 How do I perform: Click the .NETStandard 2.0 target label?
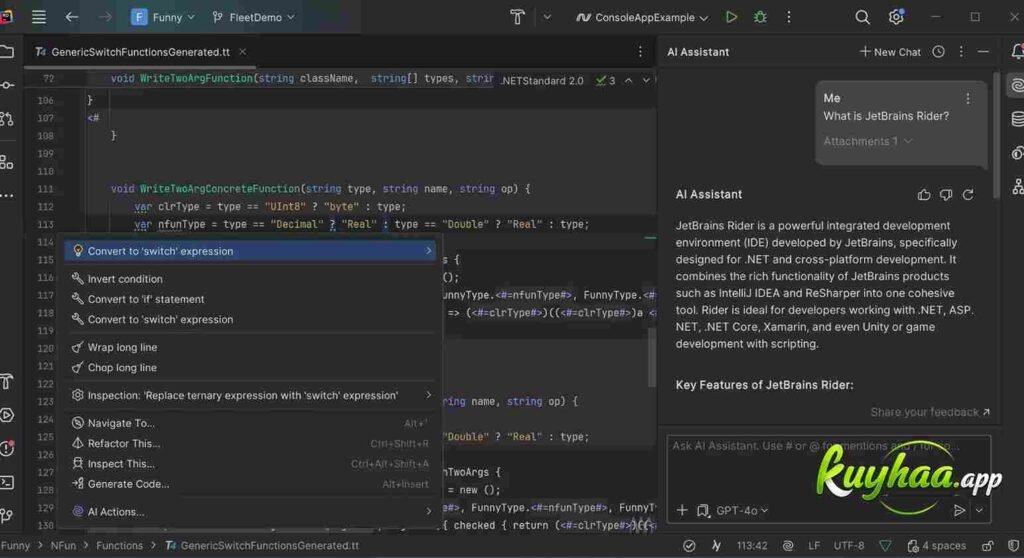542,80
